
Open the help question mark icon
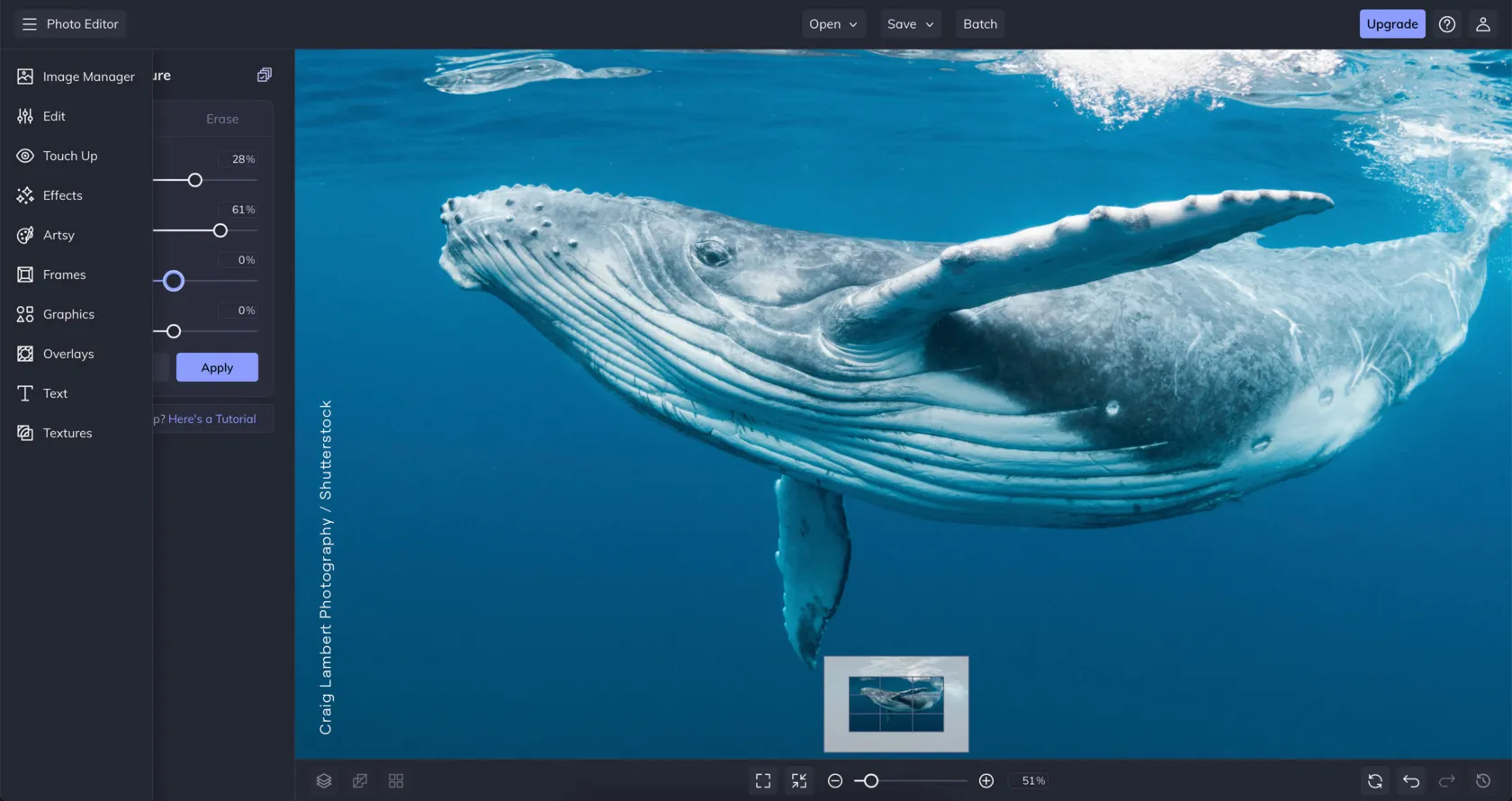(1447, 24)
